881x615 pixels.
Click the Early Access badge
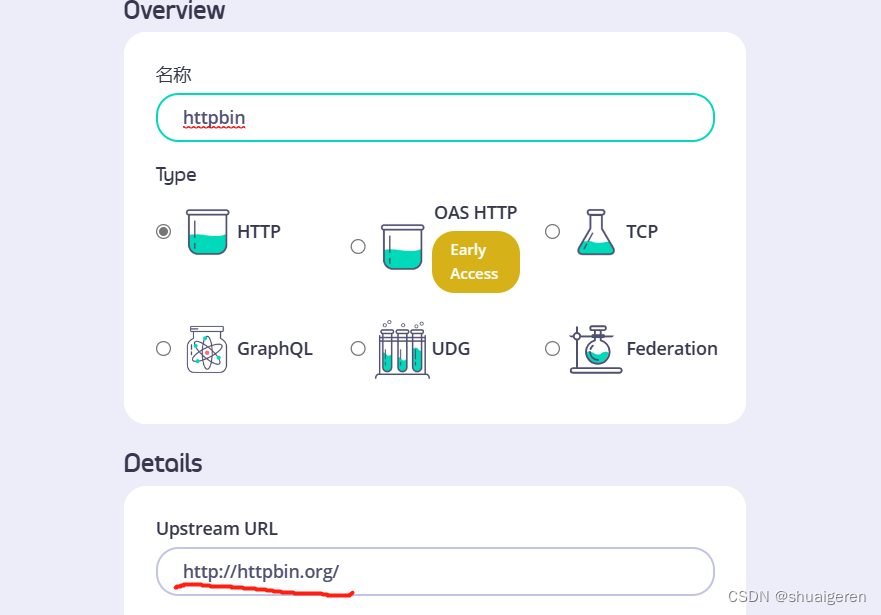point(475,262)
